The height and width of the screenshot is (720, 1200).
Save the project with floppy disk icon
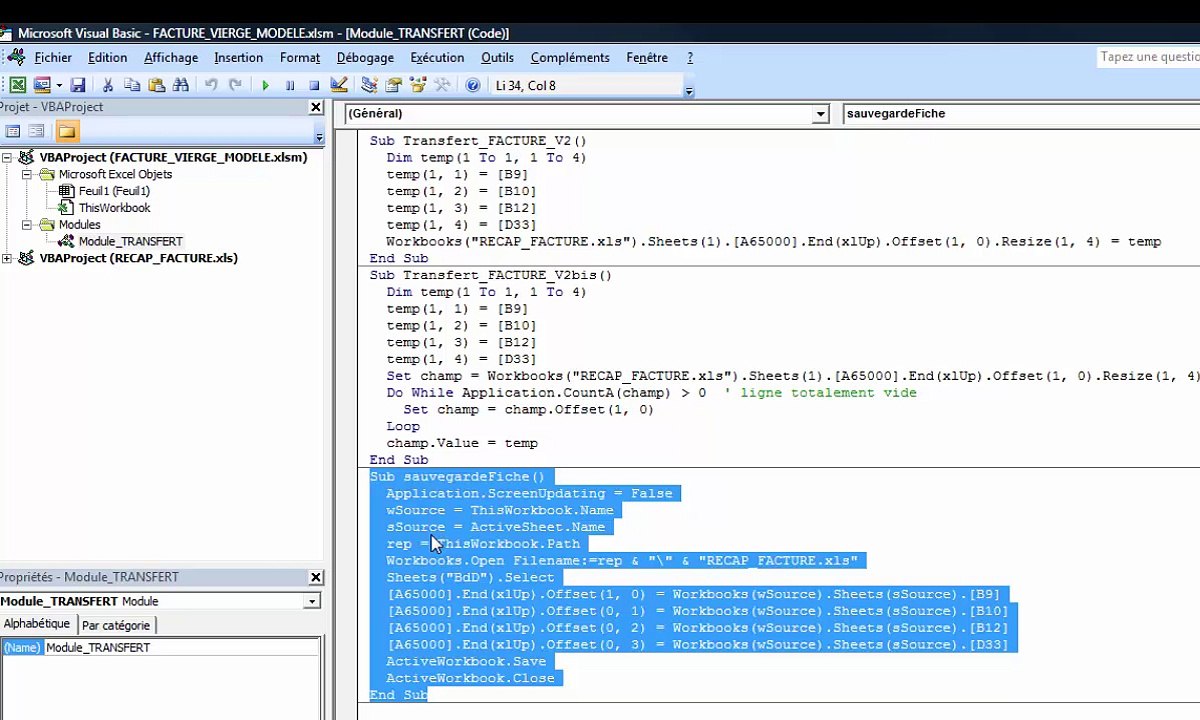tap(78, 86)
